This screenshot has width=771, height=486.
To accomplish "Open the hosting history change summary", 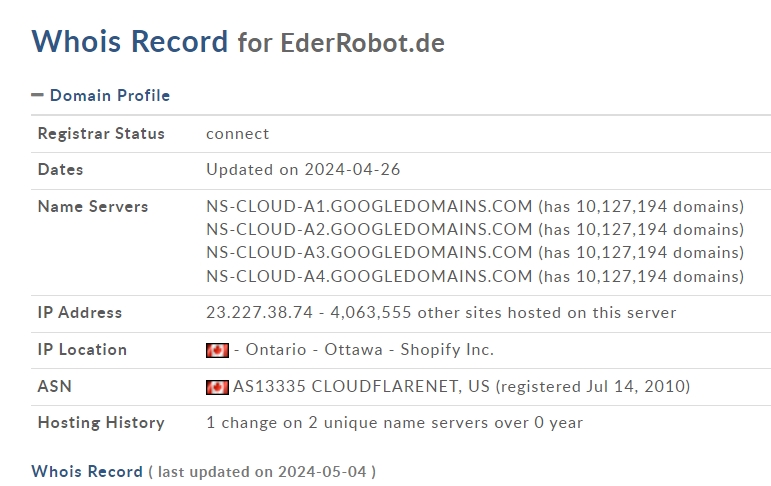I will click(394, 423).
